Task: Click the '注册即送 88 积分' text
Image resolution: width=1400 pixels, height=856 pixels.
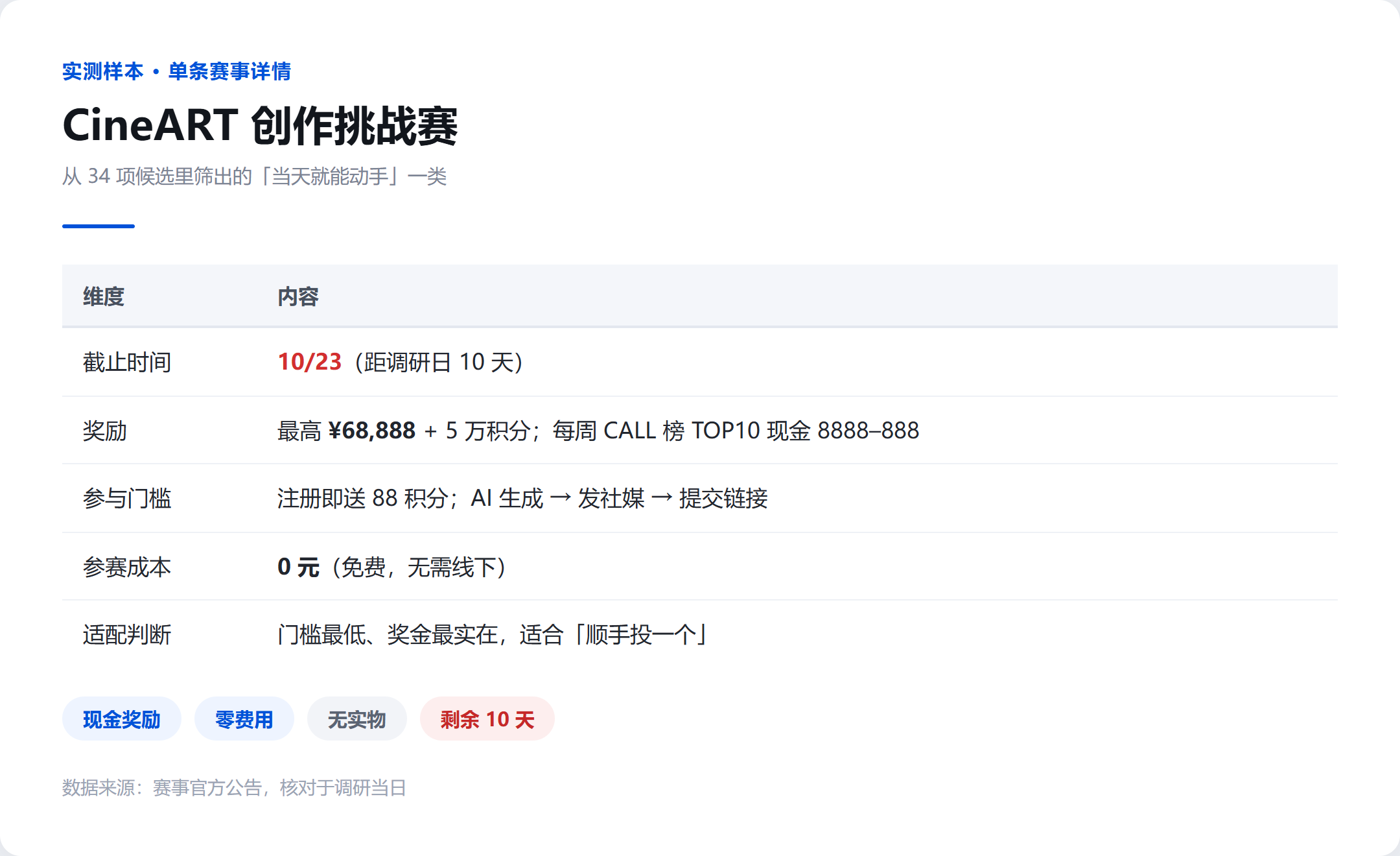Action: 363,499
